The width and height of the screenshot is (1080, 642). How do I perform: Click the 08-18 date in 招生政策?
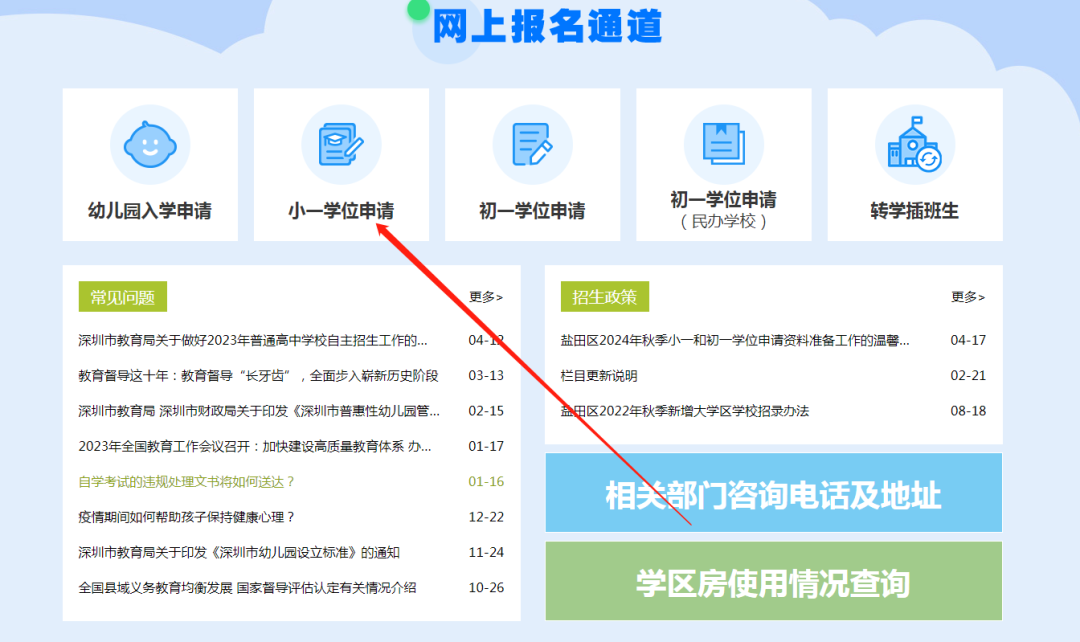[x=968, y=411]
